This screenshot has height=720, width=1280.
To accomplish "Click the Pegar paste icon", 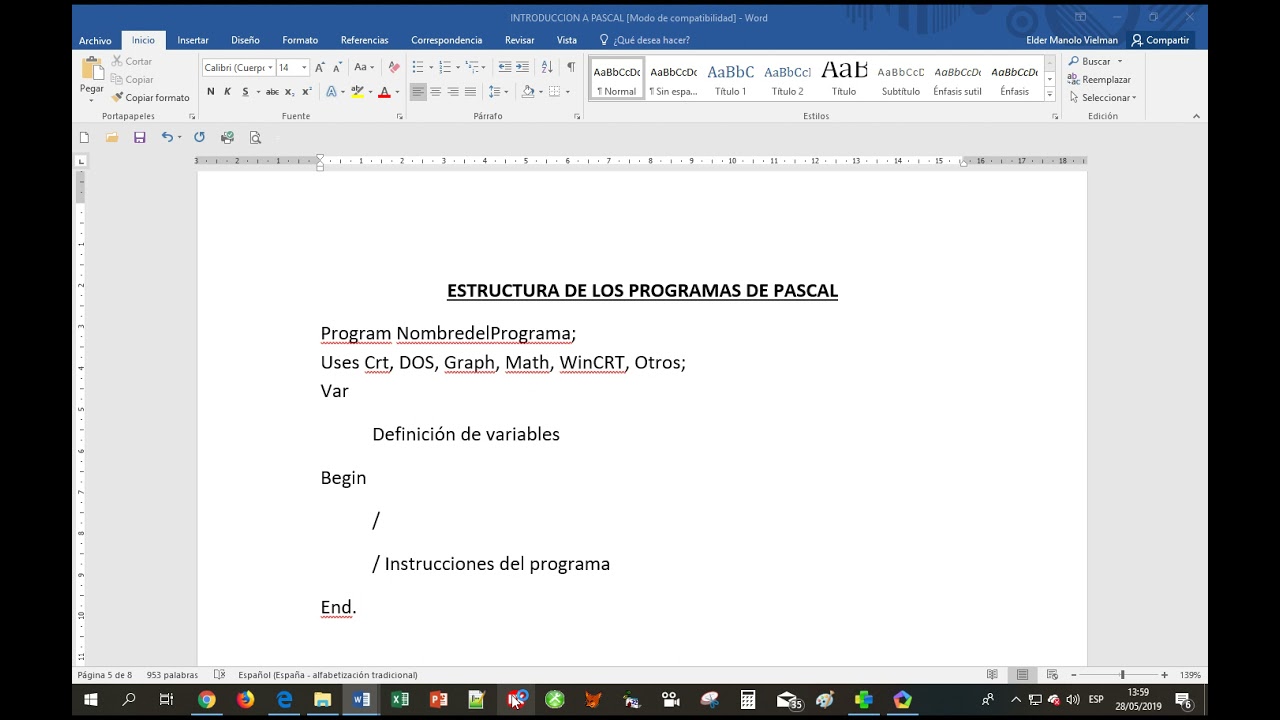I will (x=92, y=70).
